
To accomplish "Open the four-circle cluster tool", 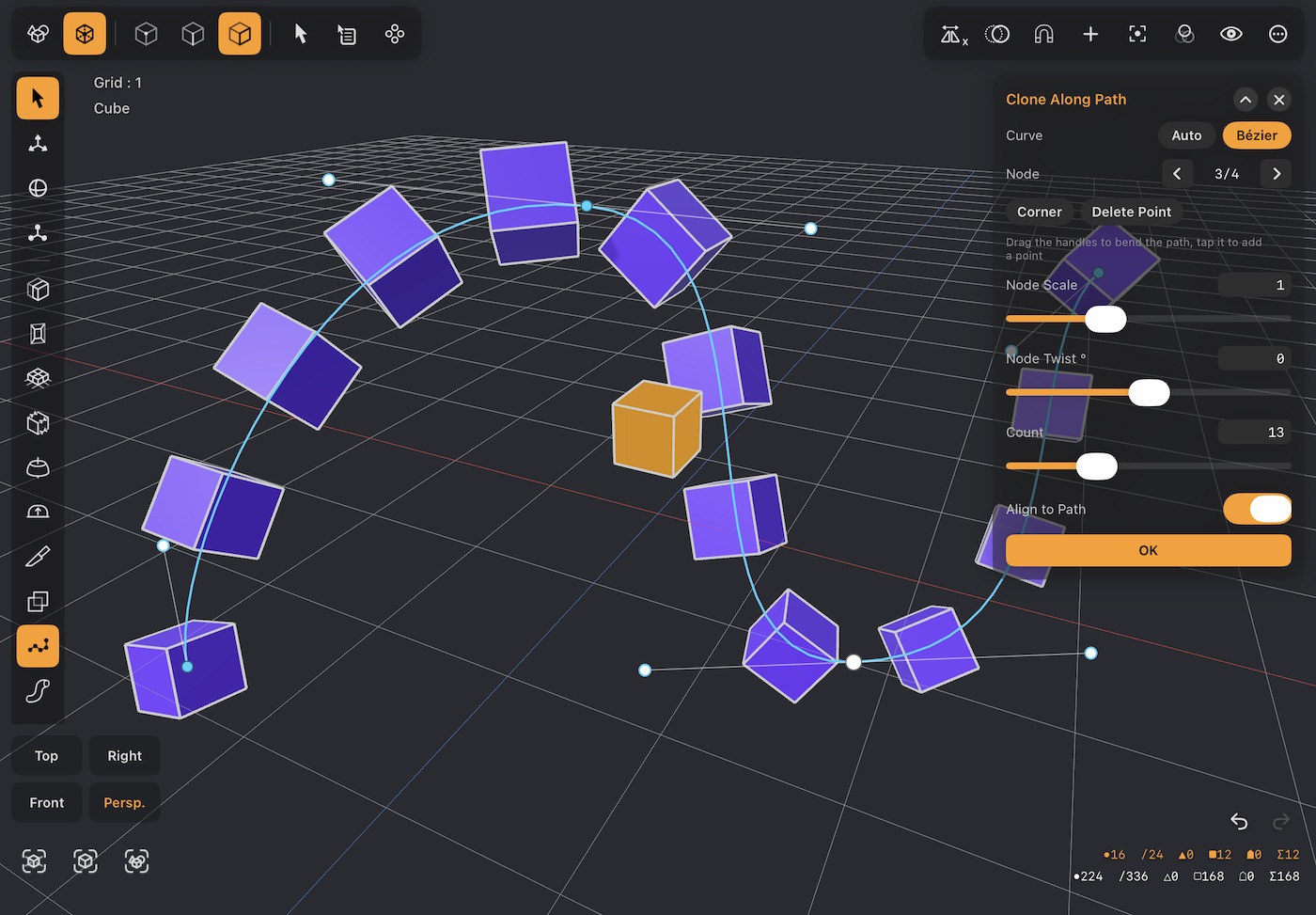I will 395,34.
